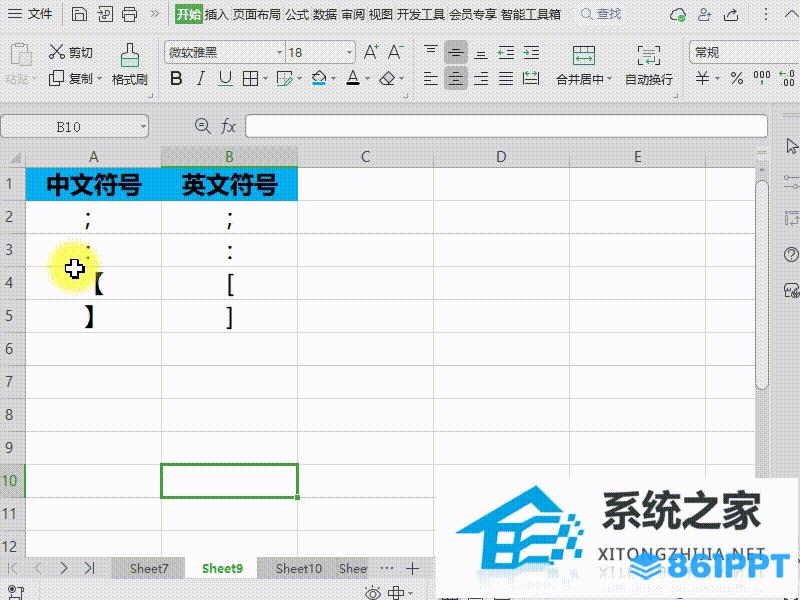Image resolution: width=800 pixels, height=600 pixels.
Task: Switch to the Sheet7 tab
Action: [148, 568]
